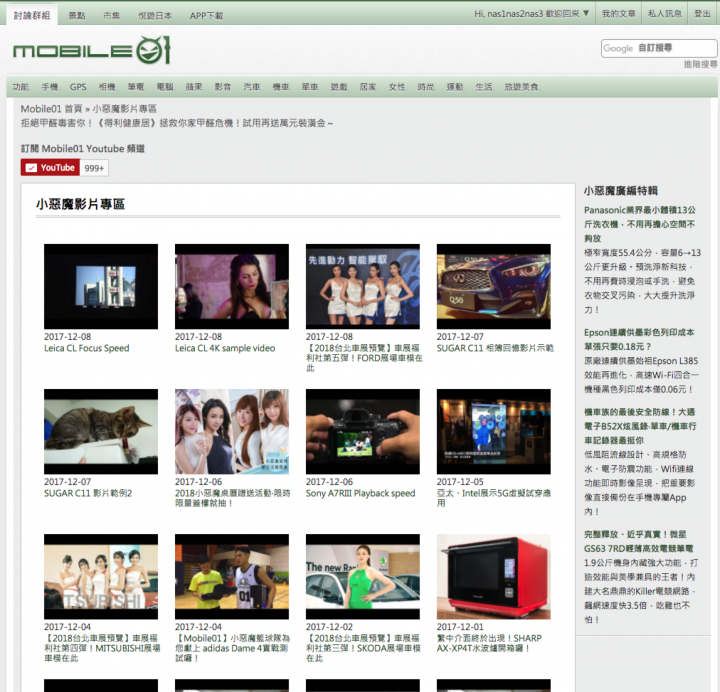Click SUGAR C11 相簿回憶影片示範 title
This screenshot has height=692, width=720.
(495, 349)
